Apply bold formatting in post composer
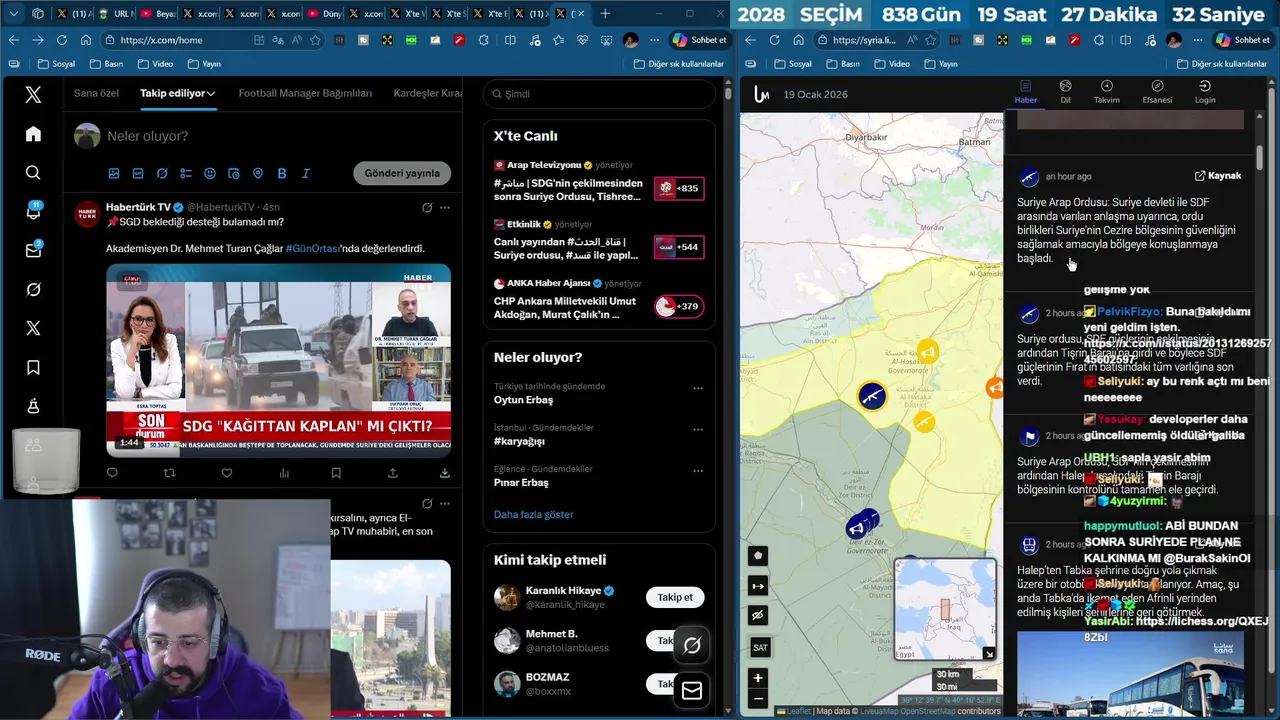The height and width of the screenshot is (720, 1280). (282, 173)
